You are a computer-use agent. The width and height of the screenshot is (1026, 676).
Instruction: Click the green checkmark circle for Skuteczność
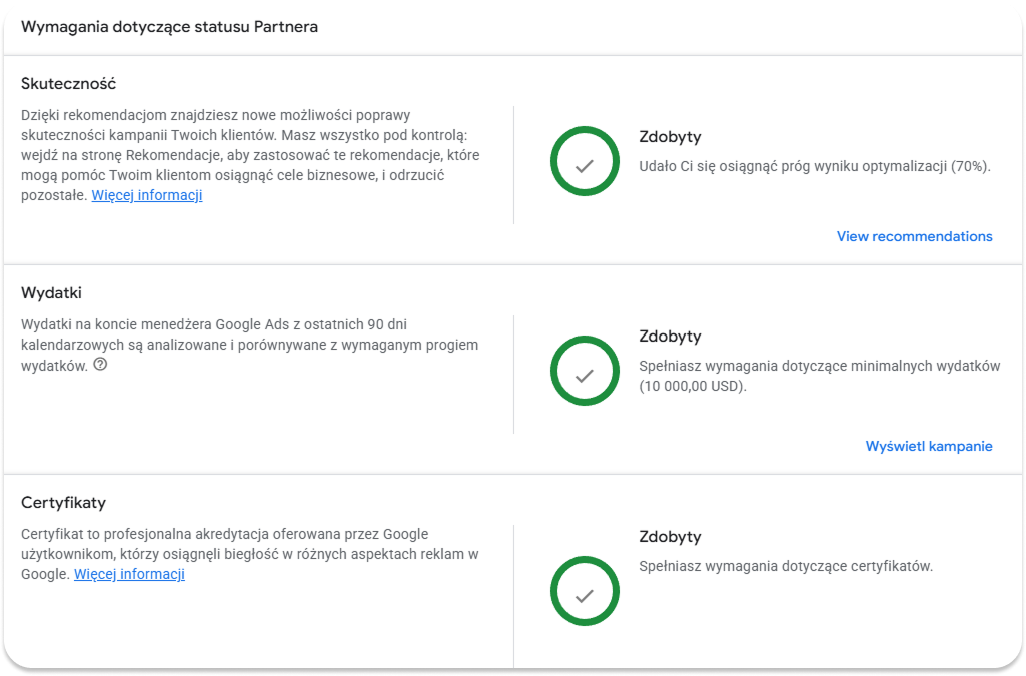[584, 161]
